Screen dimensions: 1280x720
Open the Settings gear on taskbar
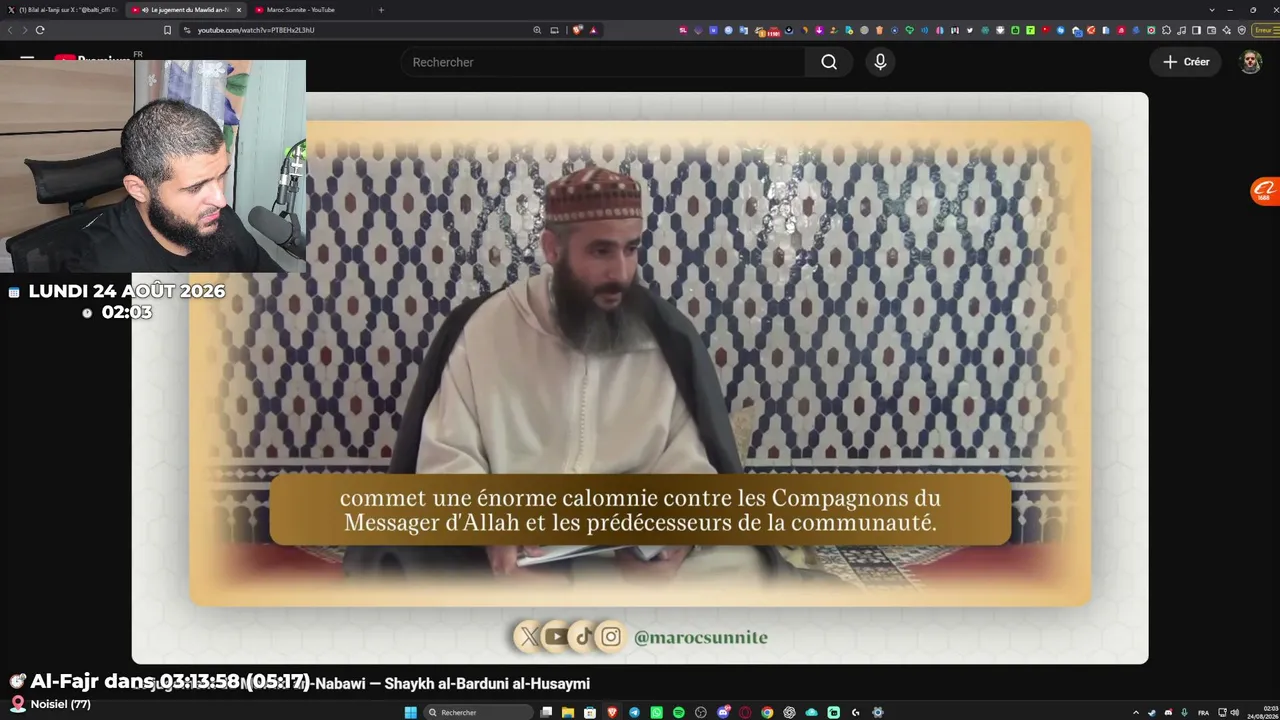pyautogui.click(x=878, y=712)
